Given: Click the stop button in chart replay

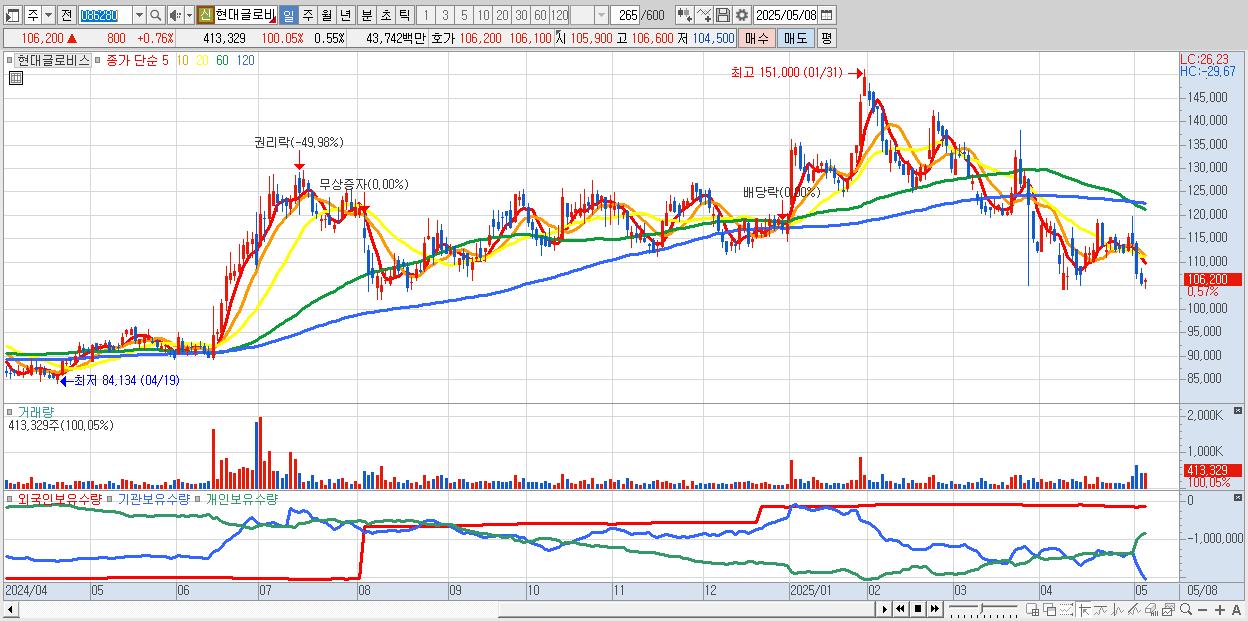Looking at the screenshot, I should click(x=918, y=609).
